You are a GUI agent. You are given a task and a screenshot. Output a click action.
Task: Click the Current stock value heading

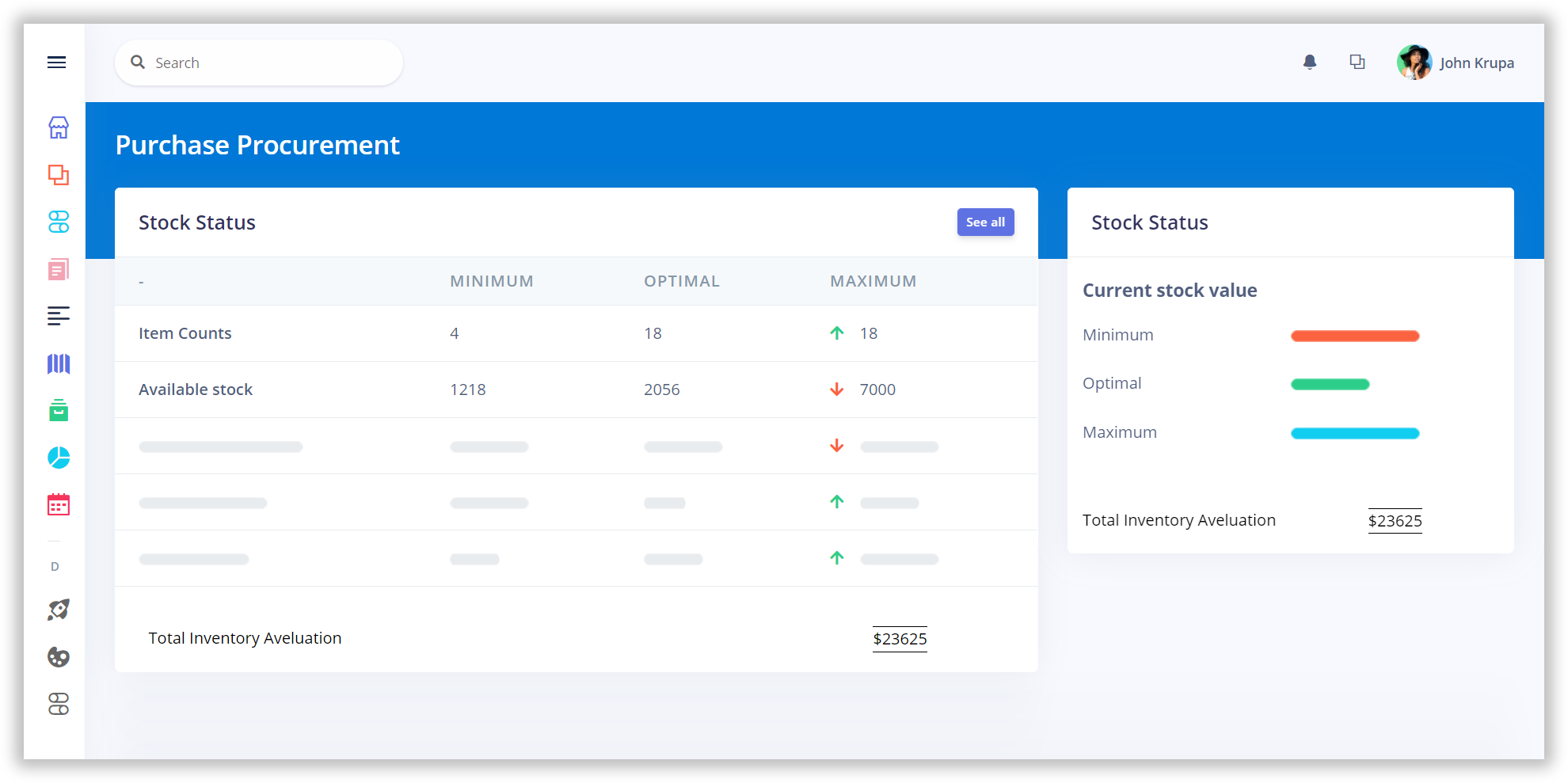tap(1170, 291)
